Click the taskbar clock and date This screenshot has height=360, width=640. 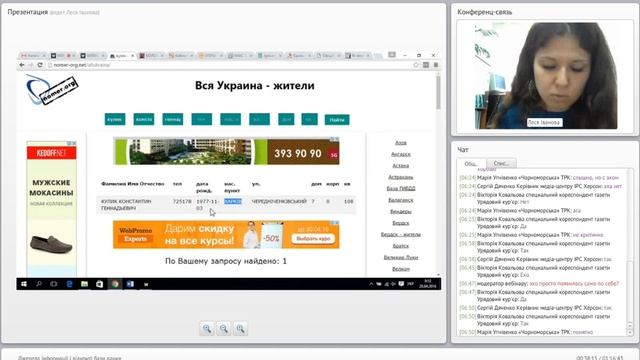coord(428,284)
